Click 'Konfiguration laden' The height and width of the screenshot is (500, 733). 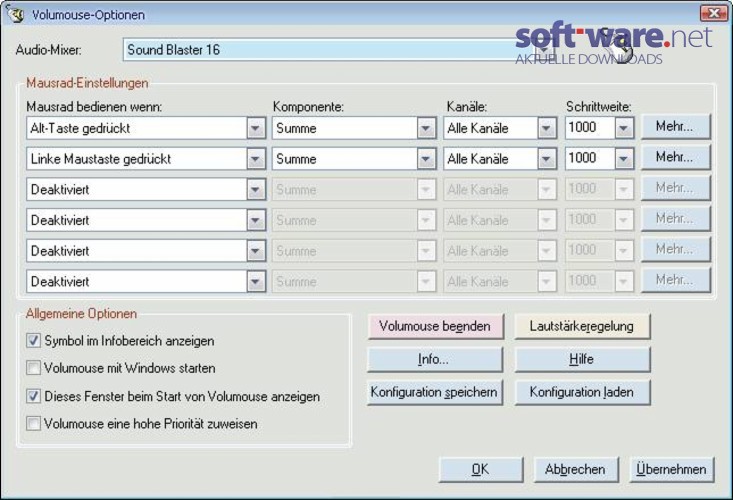click(x=582, y=392)
